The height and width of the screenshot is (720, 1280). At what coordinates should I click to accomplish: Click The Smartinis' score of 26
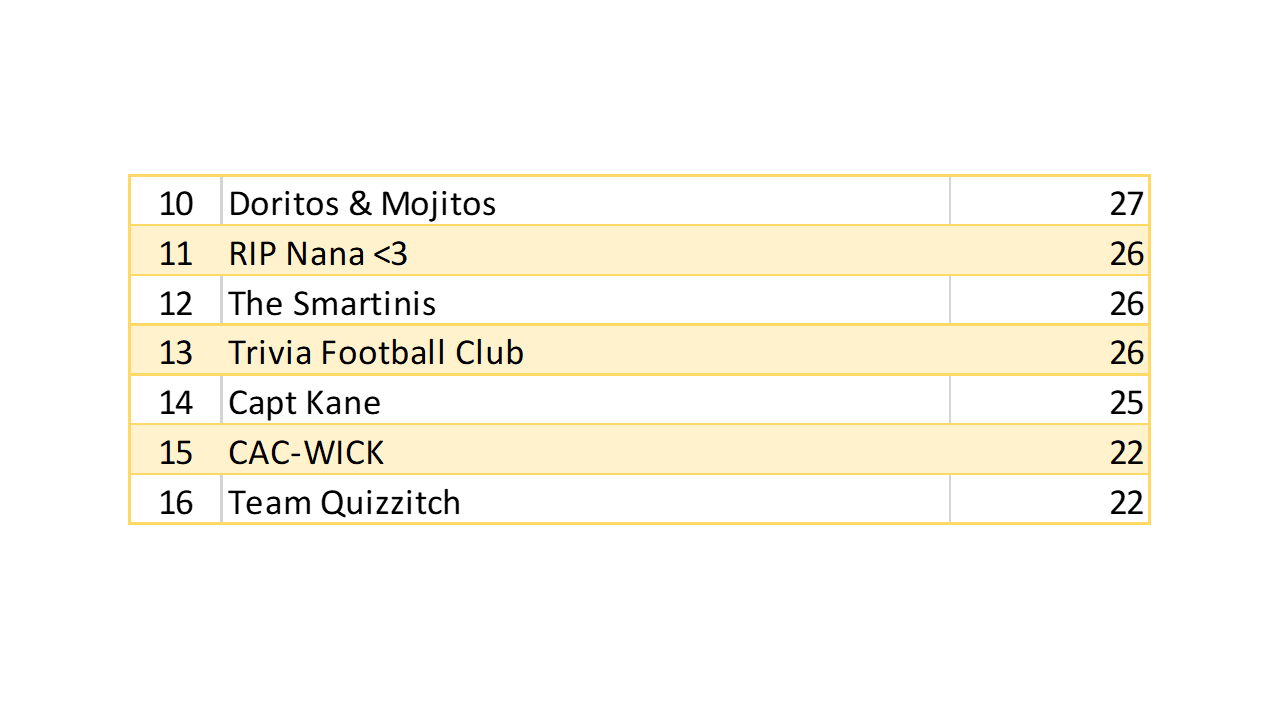coord(1126,303)
